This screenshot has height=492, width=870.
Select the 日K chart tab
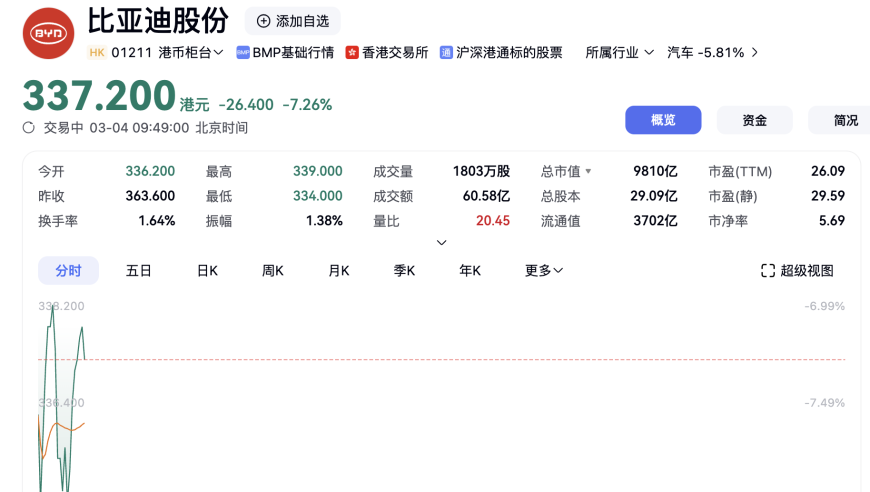208,271
